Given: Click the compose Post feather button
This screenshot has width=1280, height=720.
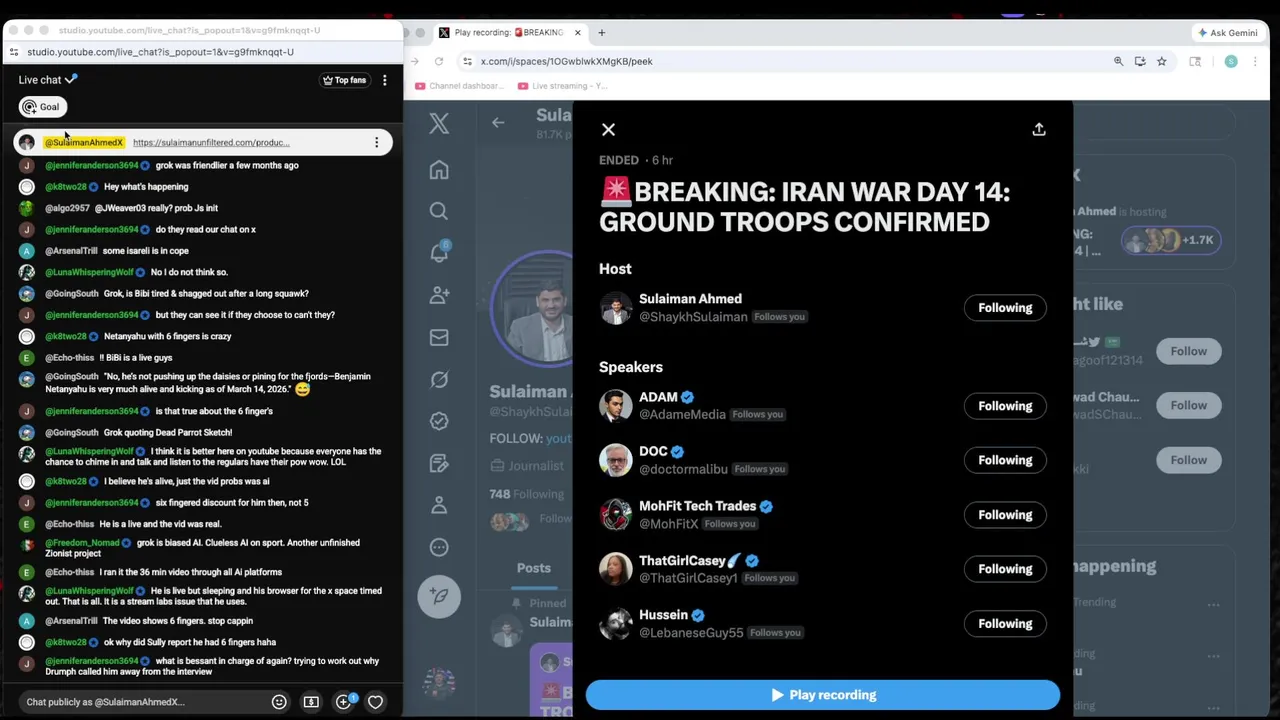Looking at the screenshot, I should click(x=439, y=595).
